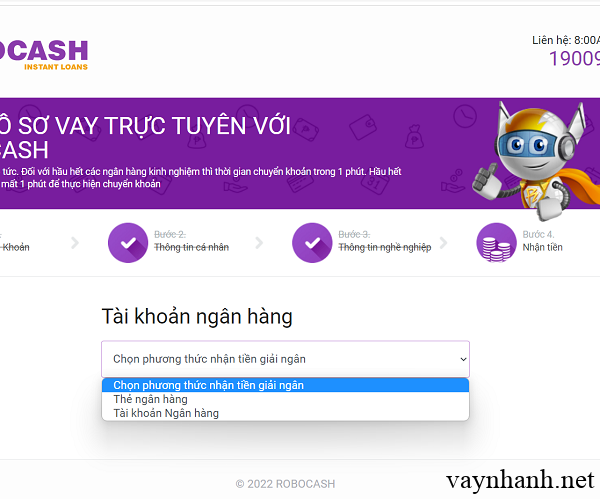Click the chevron arrow after Thông tin nghề nghiệp
The height and width of the screenshot is (499, 600).
point(443,243)
